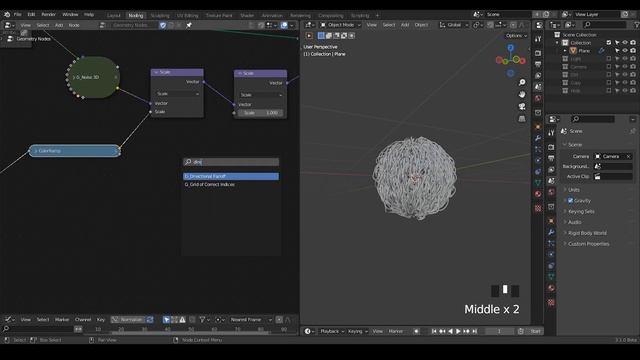
Task: Open the modifier wrench properties tab
Action: (551, 232)
